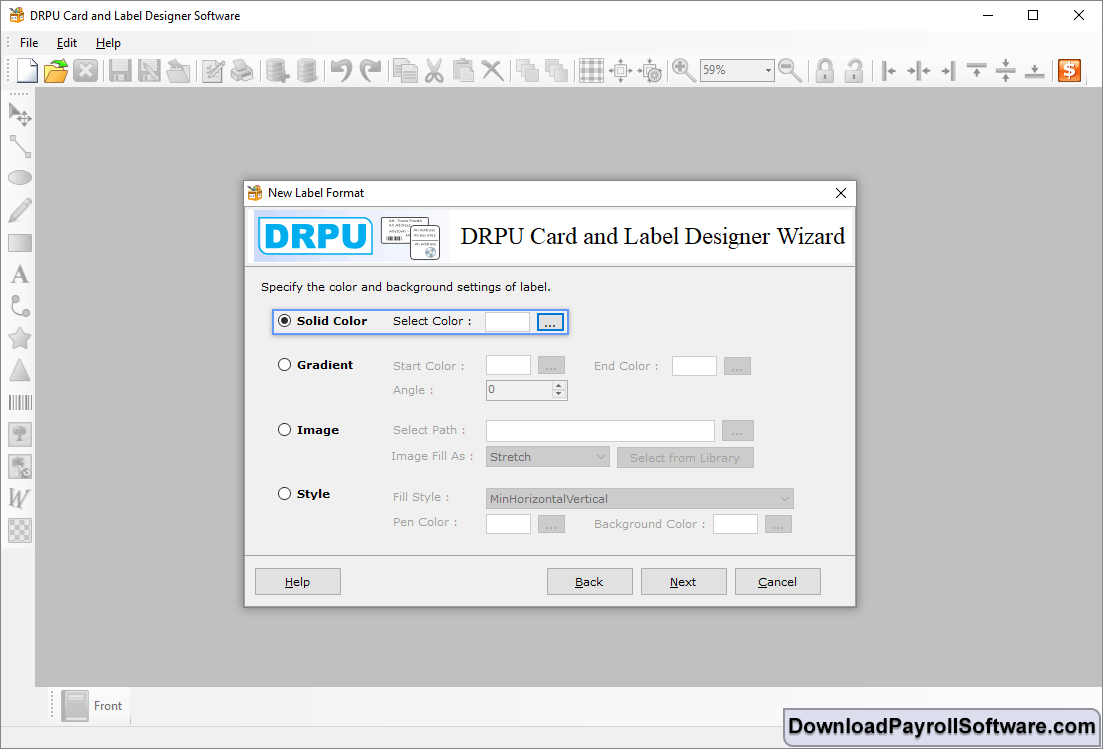Click the gradient Start Color swatch
The image size is (1103, 749).
click(x=508, y=366)
